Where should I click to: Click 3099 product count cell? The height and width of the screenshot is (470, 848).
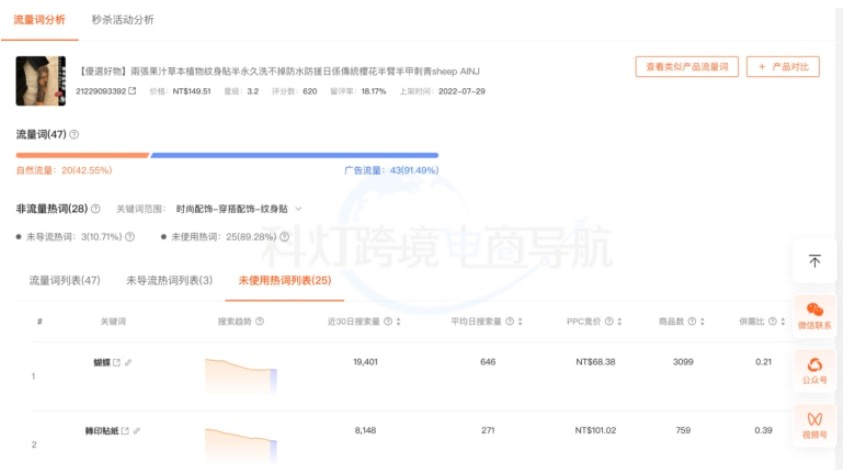[683, 362]
